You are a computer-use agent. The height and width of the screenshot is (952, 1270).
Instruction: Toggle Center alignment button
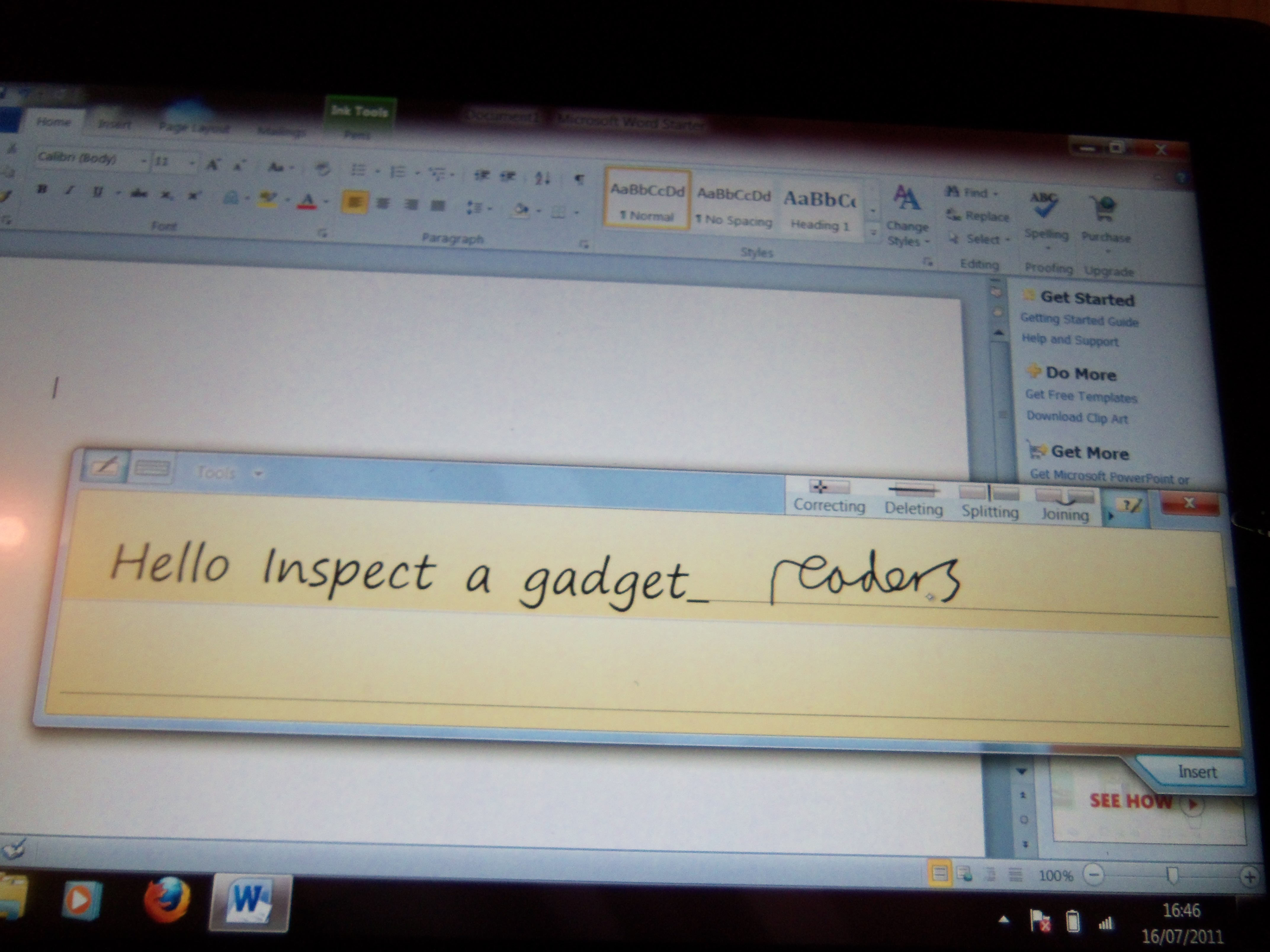coord(383,203)
